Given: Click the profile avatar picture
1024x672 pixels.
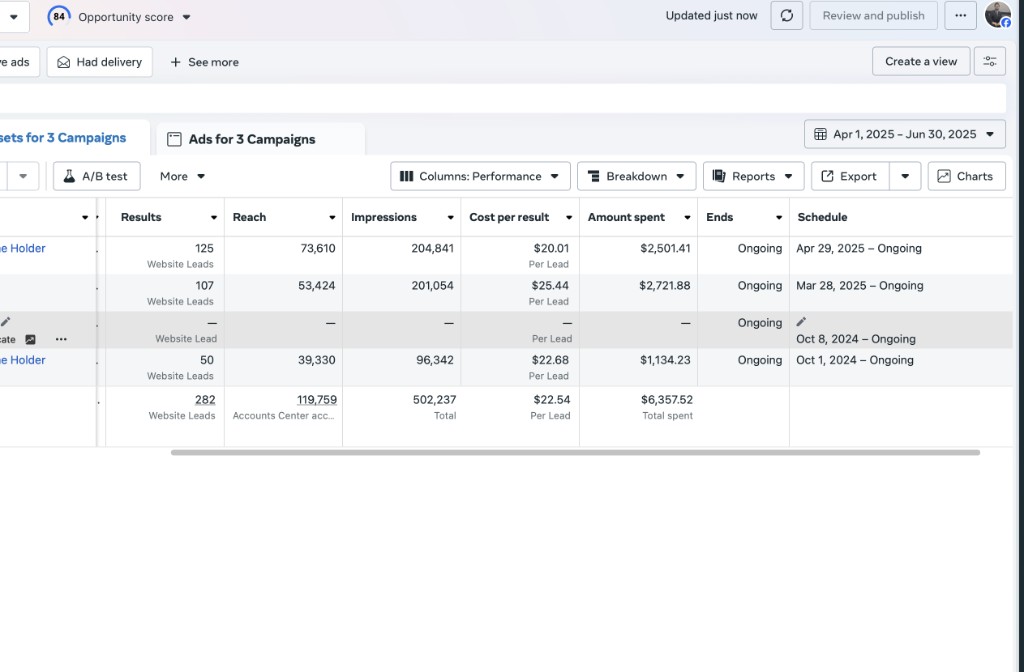Looking at the screenshot, I should pos(997,14).
